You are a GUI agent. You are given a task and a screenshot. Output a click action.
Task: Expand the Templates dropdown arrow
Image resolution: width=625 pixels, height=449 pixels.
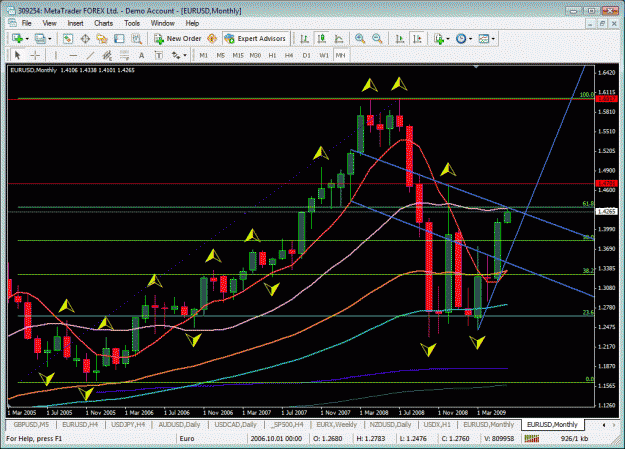tap(493, 39)
